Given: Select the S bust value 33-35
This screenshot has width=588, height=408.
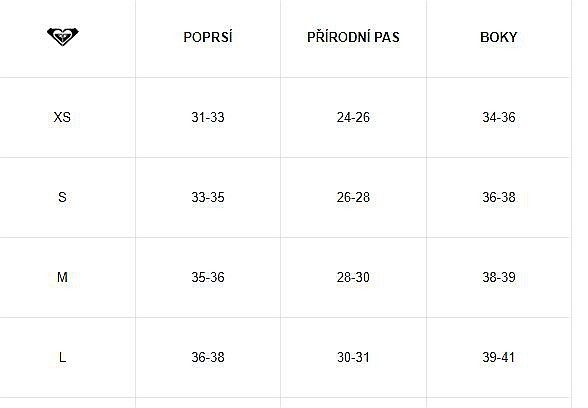Looking at the screenshot, I should click(208, 197).
